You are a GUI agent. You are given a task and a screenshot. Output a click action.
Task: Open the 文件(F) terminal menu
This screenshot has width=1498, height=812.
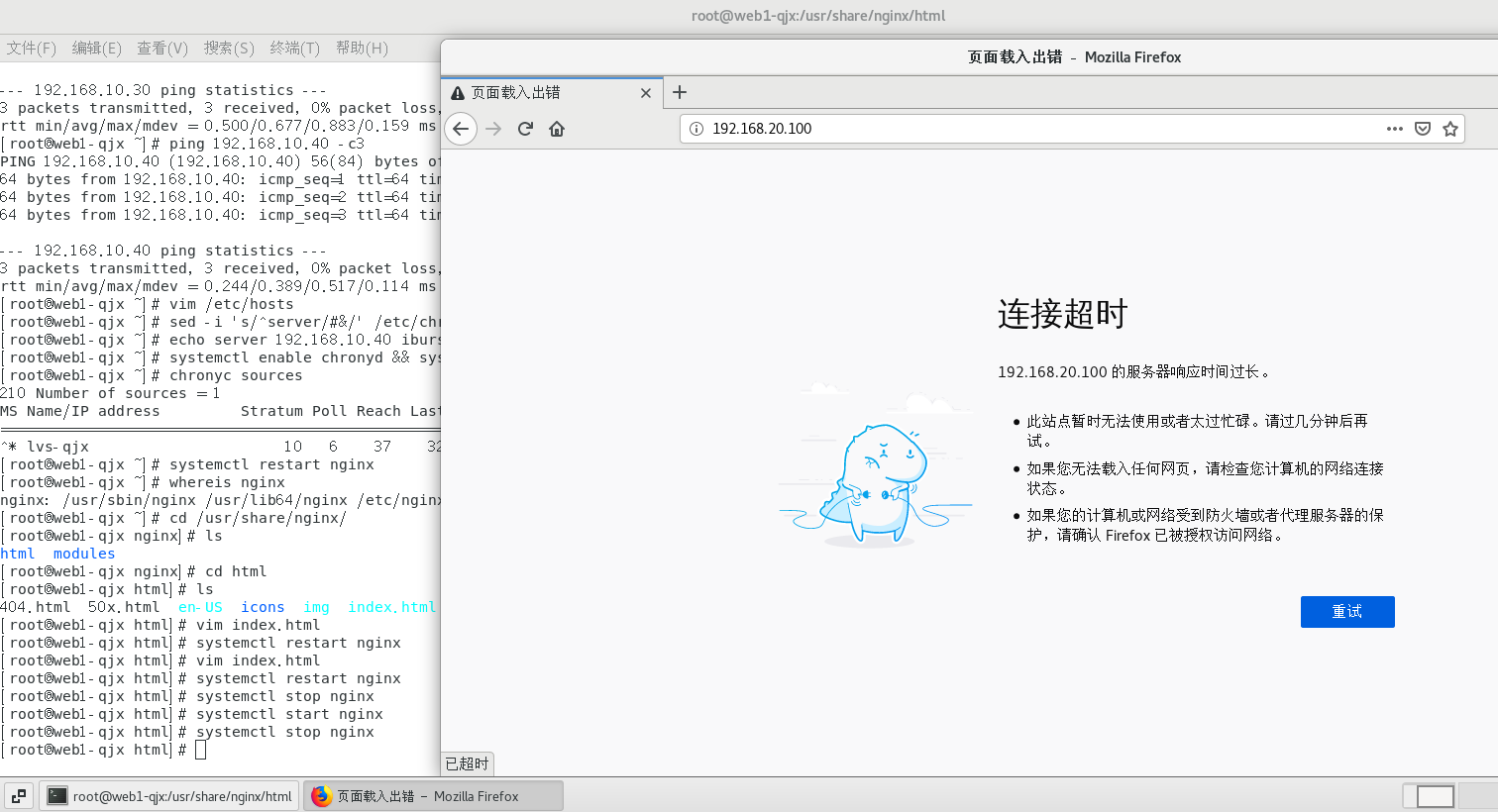pos(31,48)
